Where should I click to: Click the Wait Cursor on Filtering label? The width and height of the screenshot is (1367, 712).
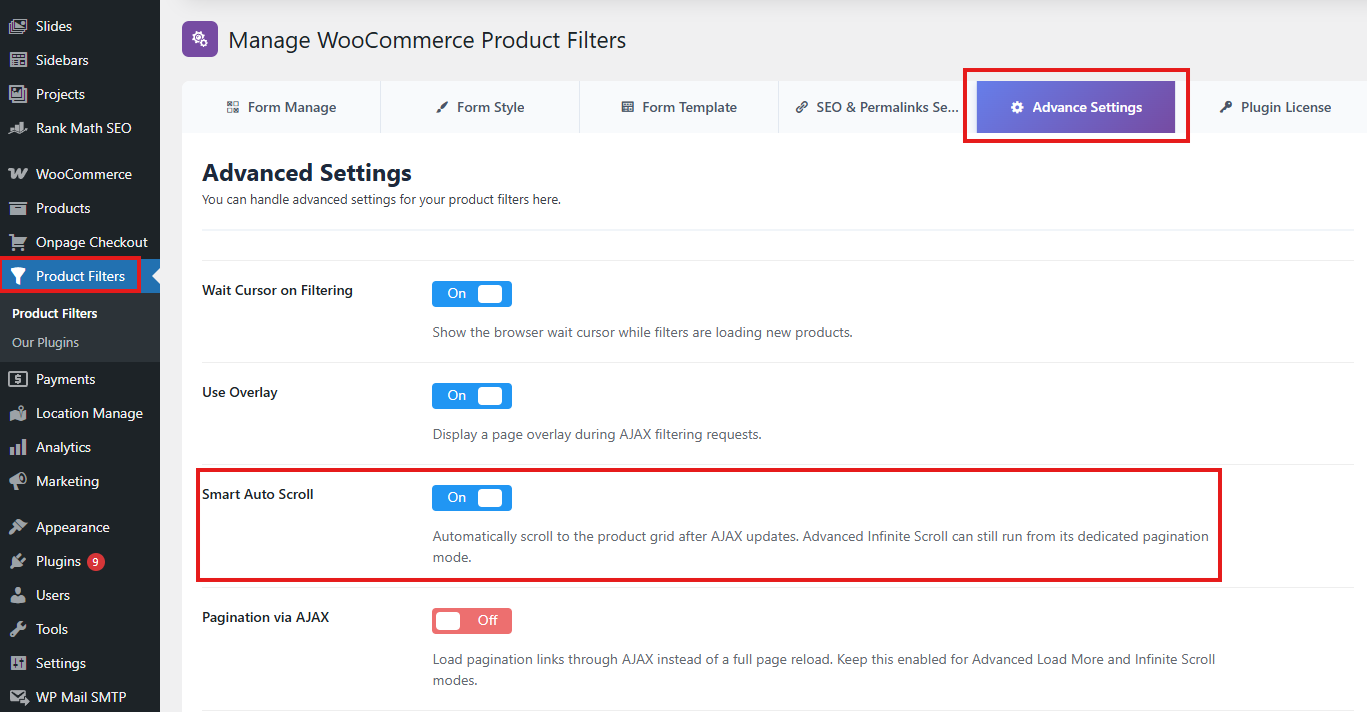tap(277, 290)
